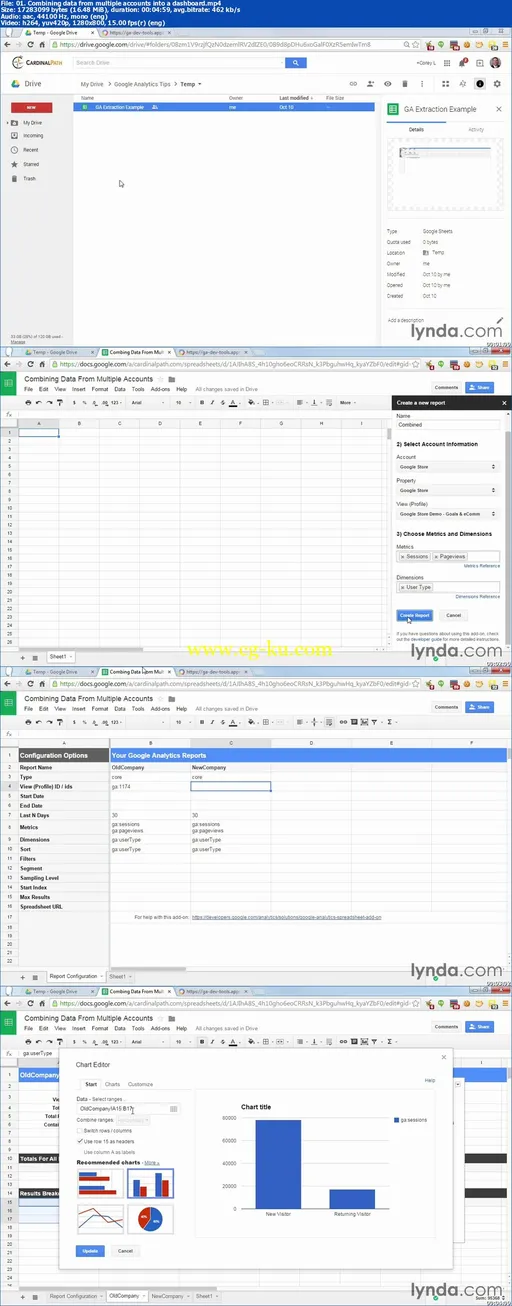
Task: Open the developers.google.com help link in Report Configuration sheet
Action: (x=286, y=916)
